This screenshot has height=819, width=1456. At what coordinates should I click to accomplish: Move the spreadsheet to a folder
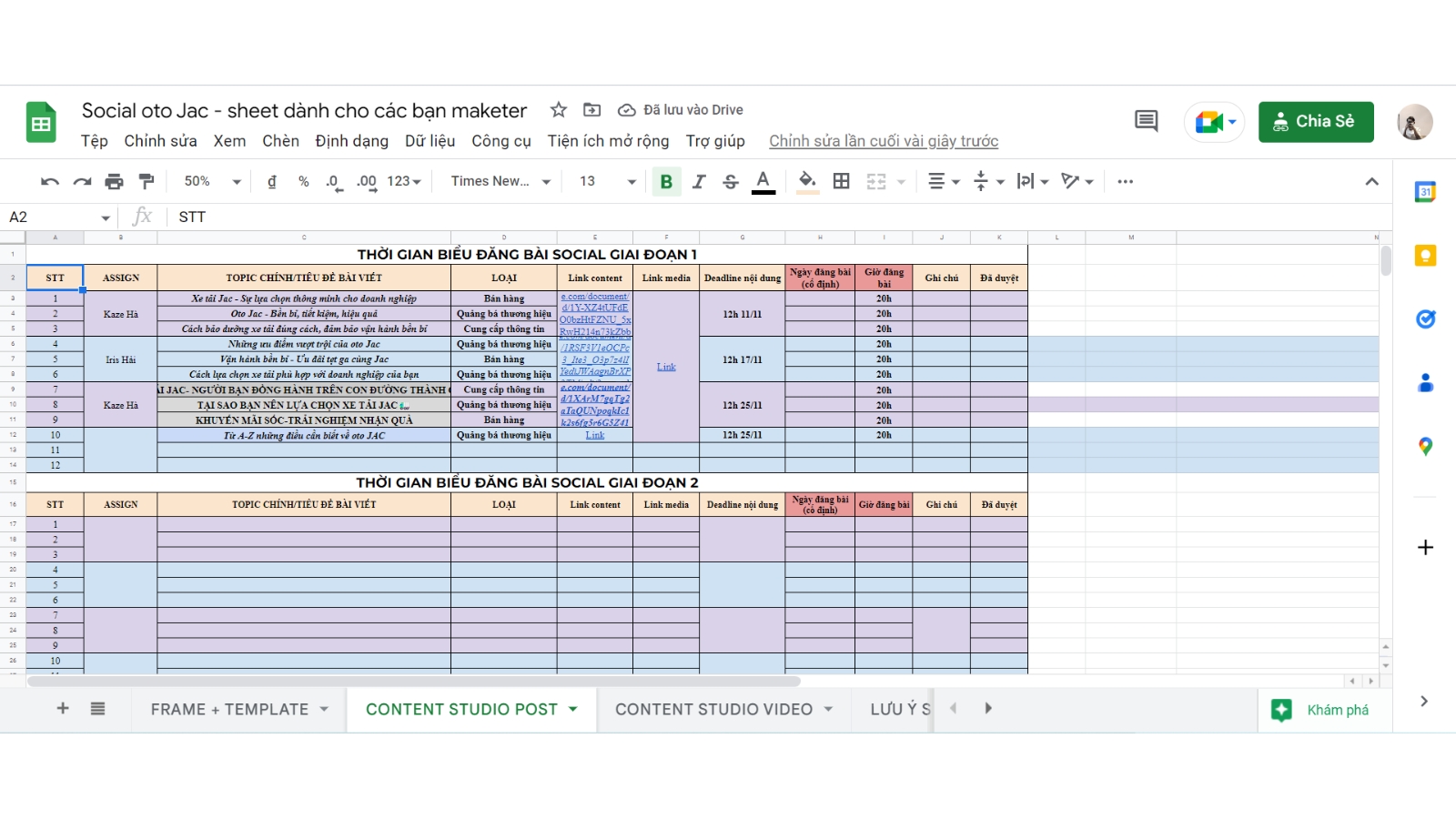(x=592, y=110)
